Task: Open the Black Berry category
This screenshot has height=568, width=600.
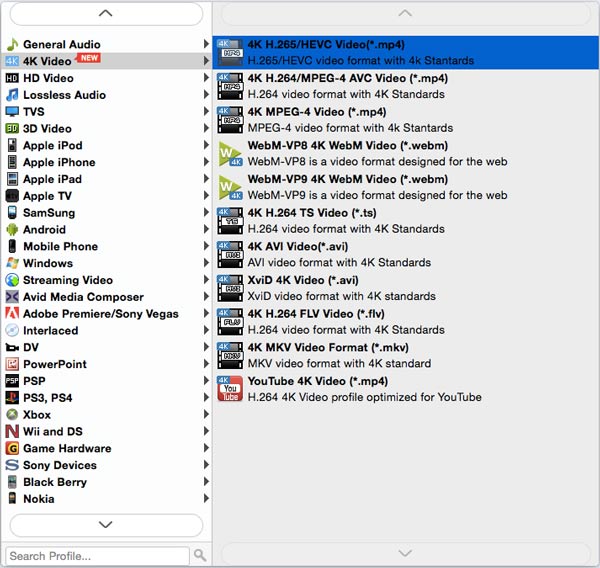Action: pyautogui.click(x=106, y=482)
